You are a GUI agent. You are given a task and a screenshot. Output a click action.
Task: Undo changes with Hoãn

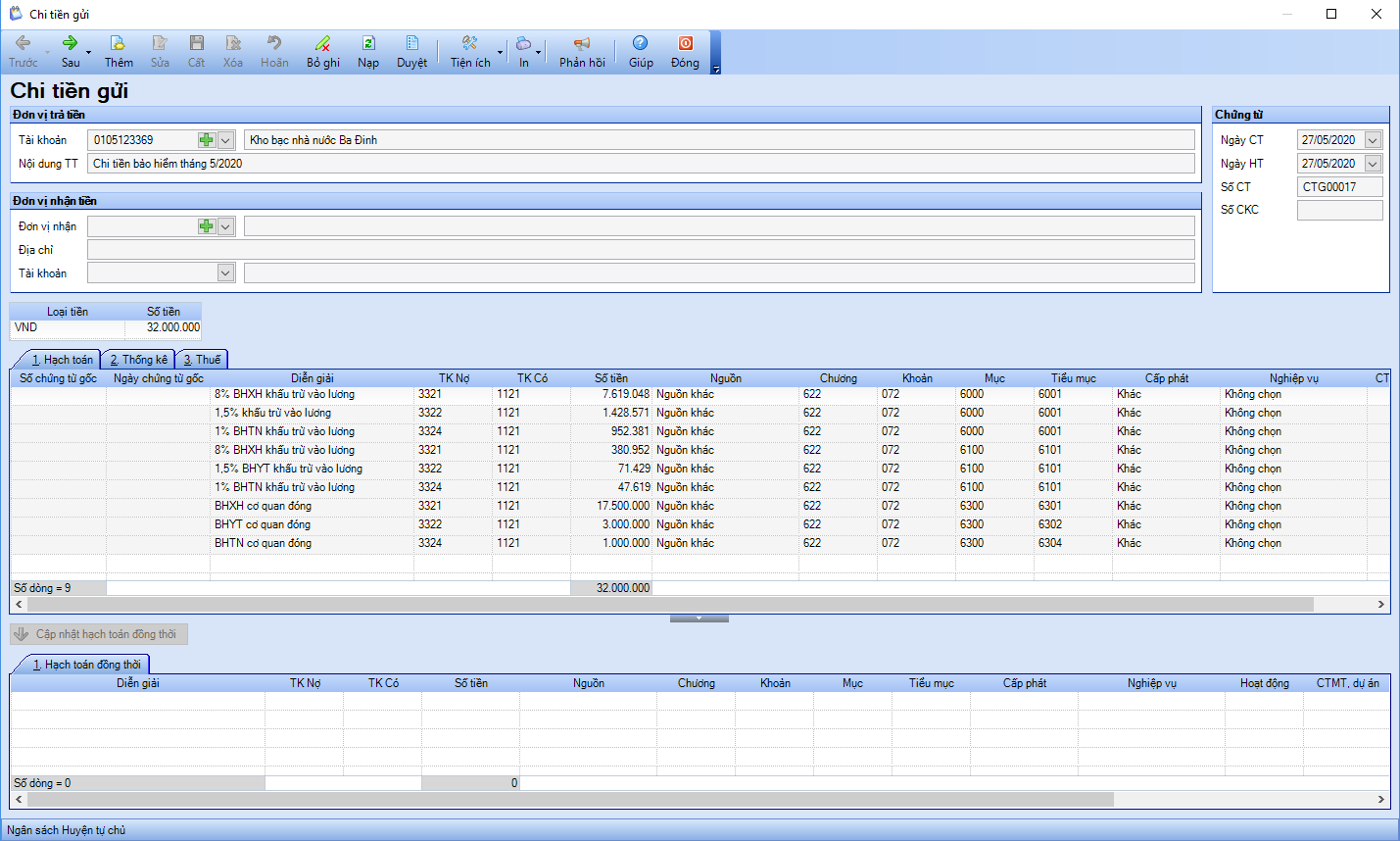274,52
